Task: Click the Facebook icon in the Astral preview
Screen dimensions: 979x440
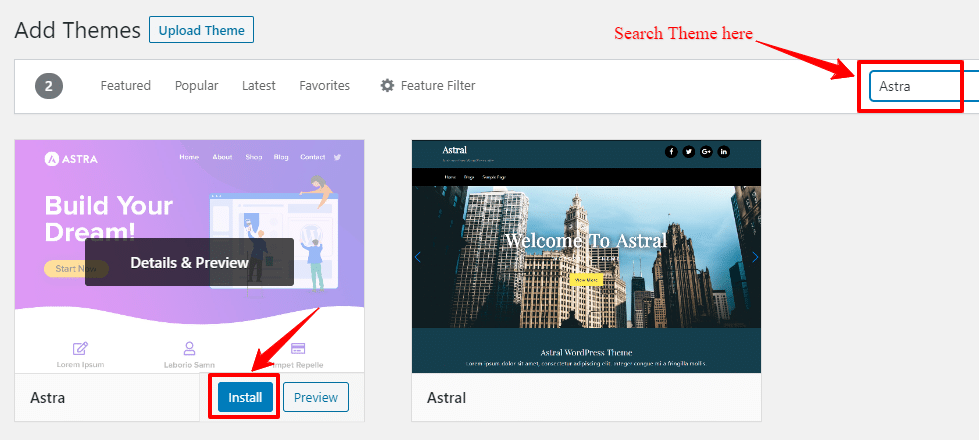Action: pos(671,152)
